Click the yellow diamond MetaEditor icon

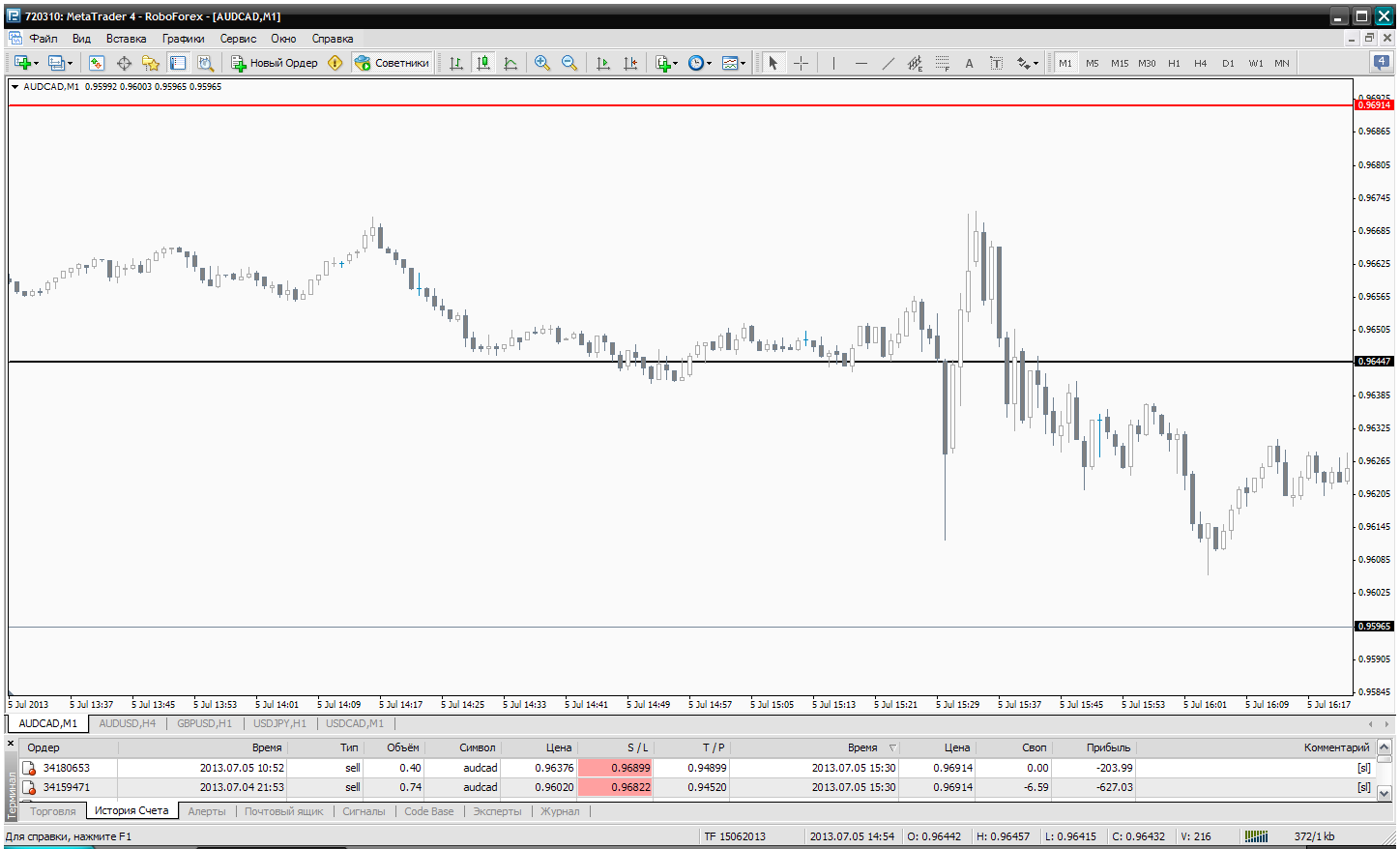point(335,63)
